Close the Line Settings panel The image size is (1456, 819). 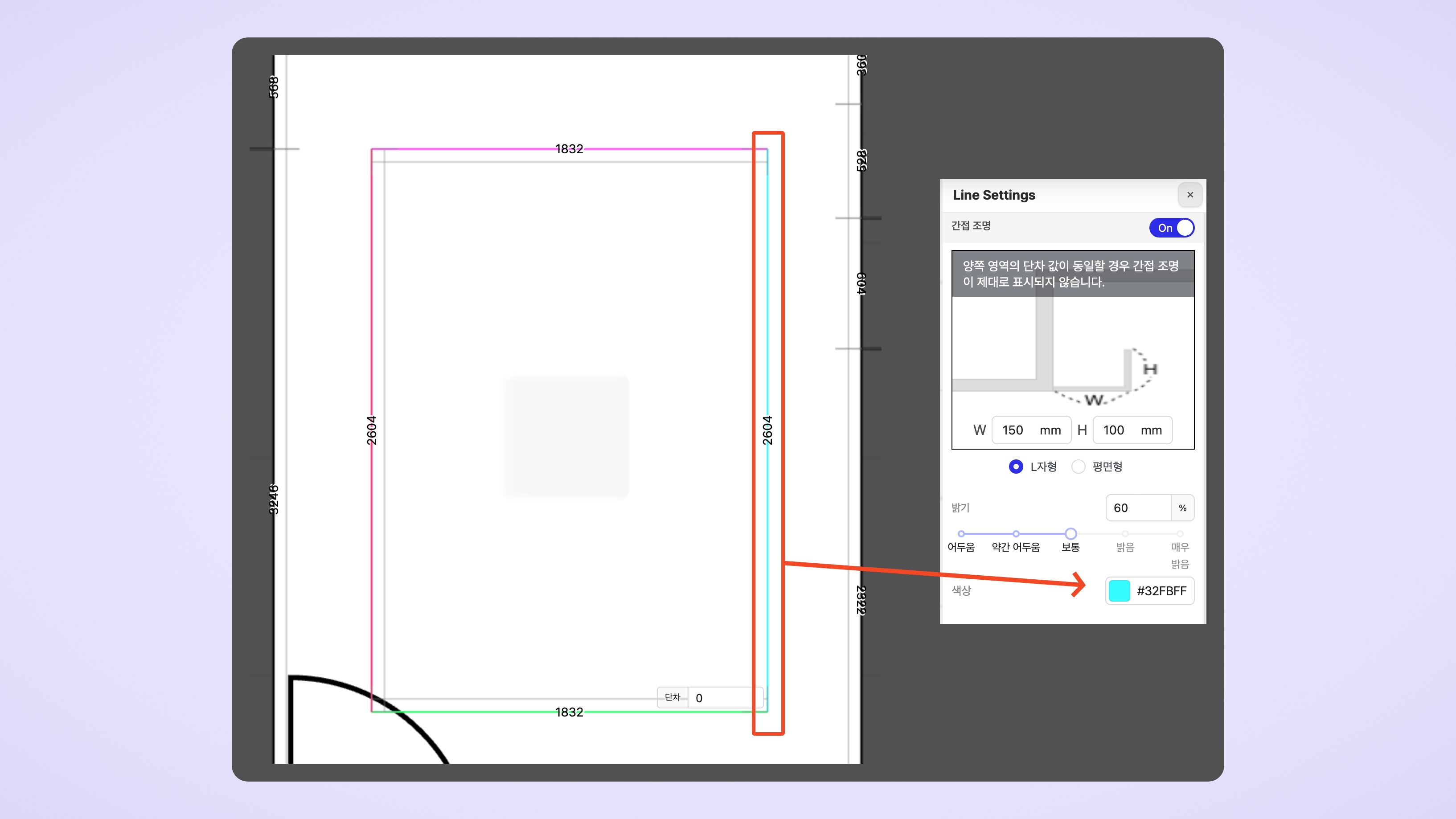(1190, 194)
